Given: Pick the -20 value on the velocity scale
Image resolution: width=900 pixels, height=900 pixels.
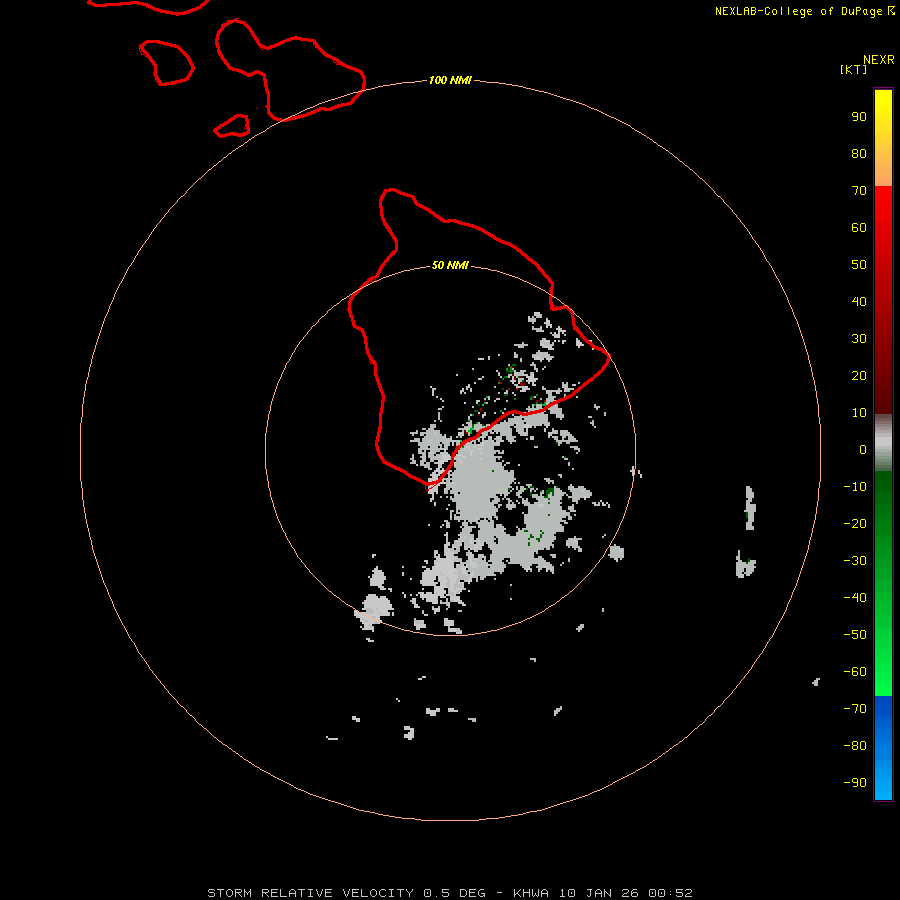Looking at the screenshot, I should coord(855,524).
